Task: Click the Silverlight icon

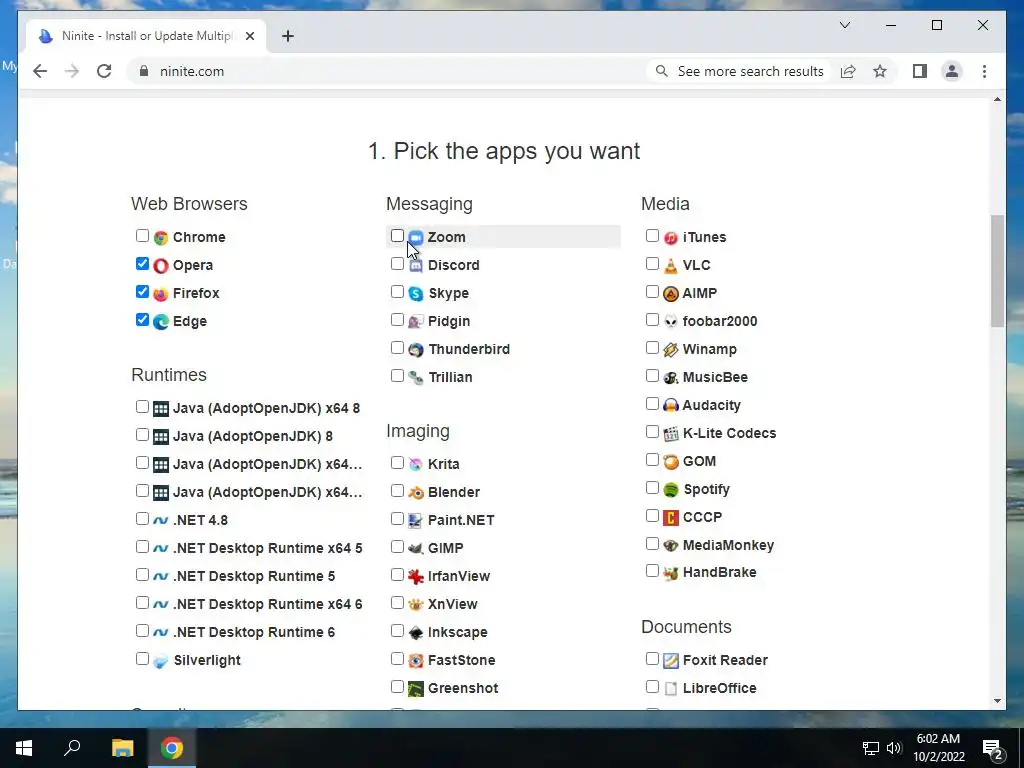Action: point(161,661)
